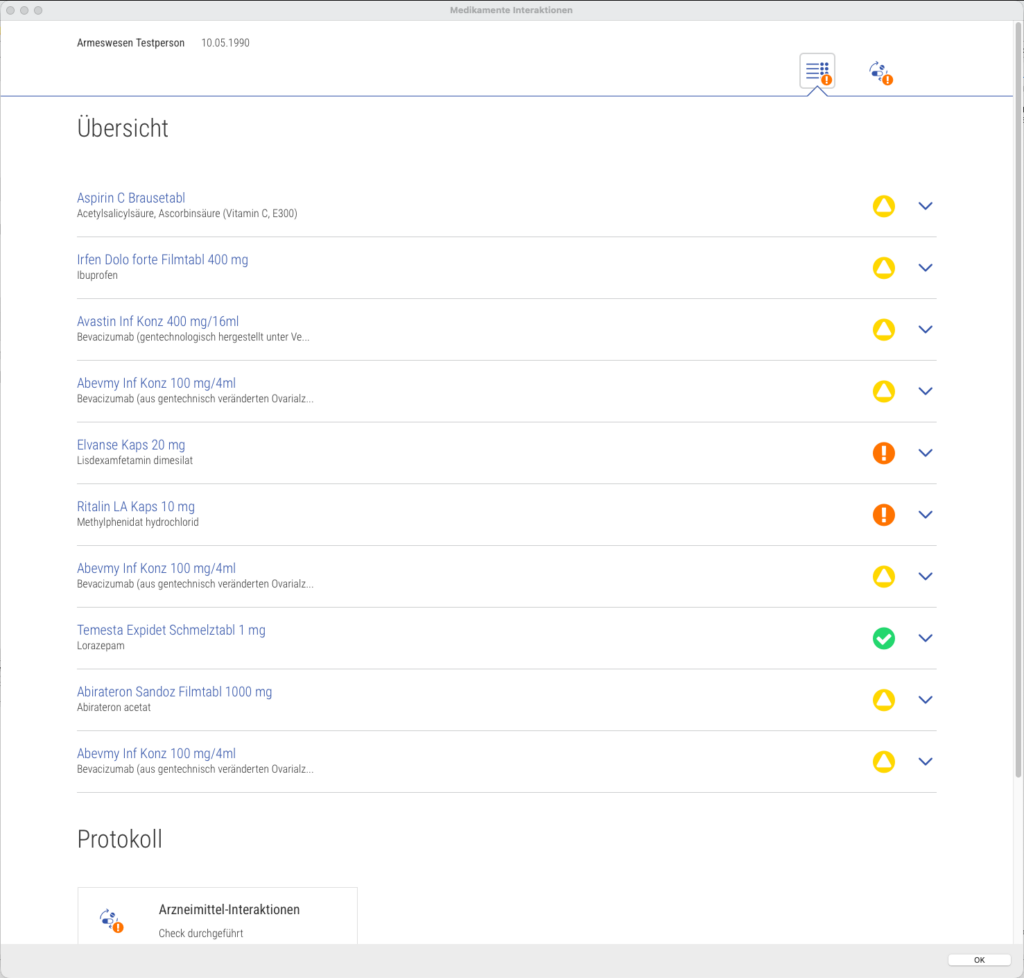Click the yellow warning icon for Irfen Dolo forte
The width and height of the screenshot is (1024, 978).
(x=884, y=268)
